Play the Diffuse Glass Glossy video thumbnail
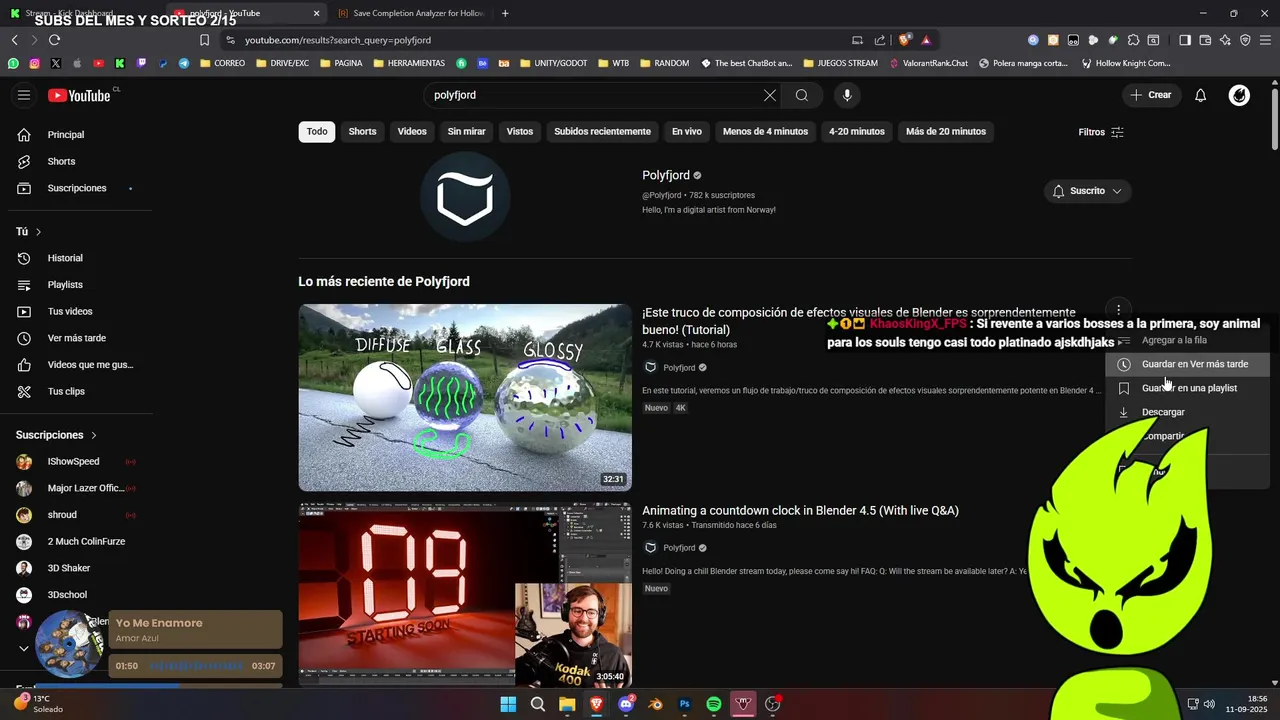This screenshot has height=720, width=1280. click(465, 397)
